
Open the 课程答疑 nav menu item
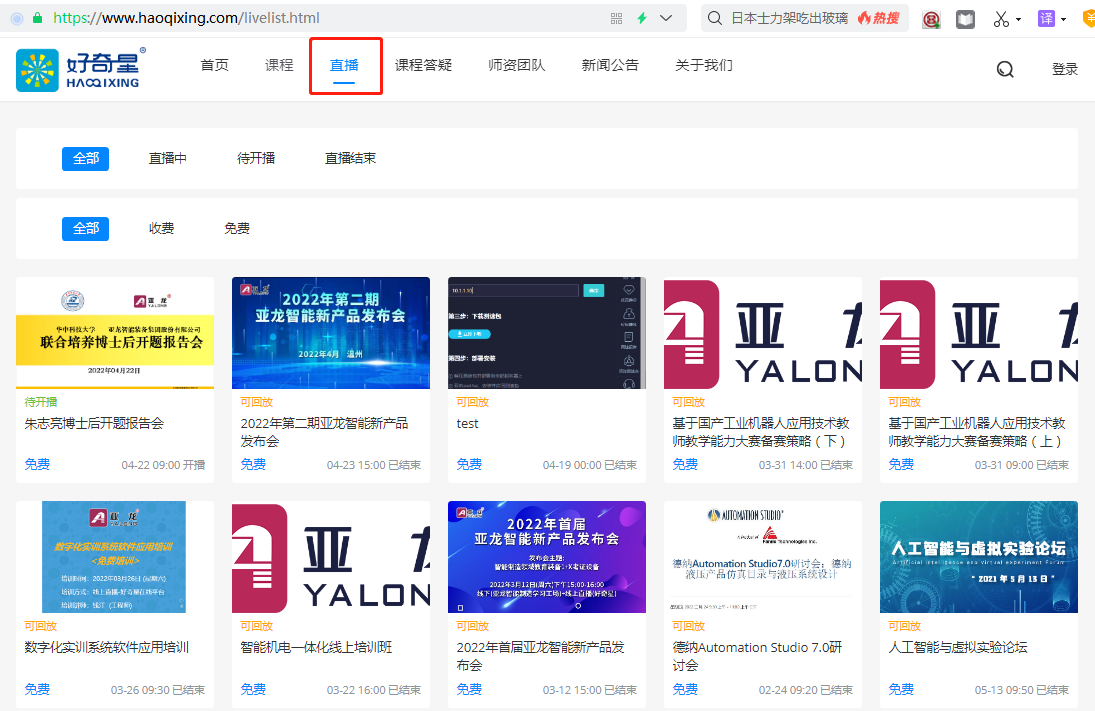[x=423, y=65]
